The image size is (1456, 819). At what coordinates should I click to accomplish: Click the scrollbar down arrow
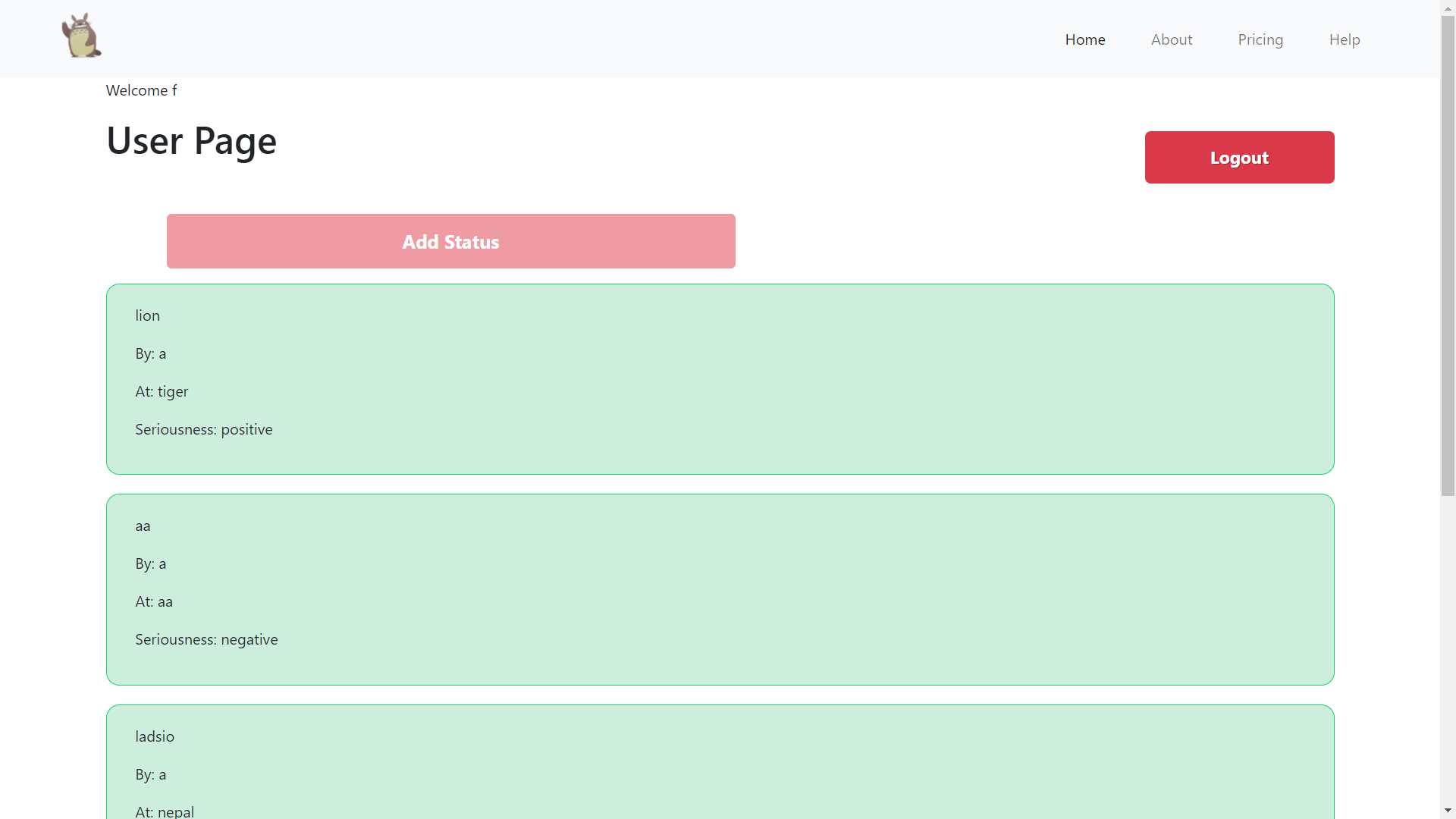point(1448,811)
